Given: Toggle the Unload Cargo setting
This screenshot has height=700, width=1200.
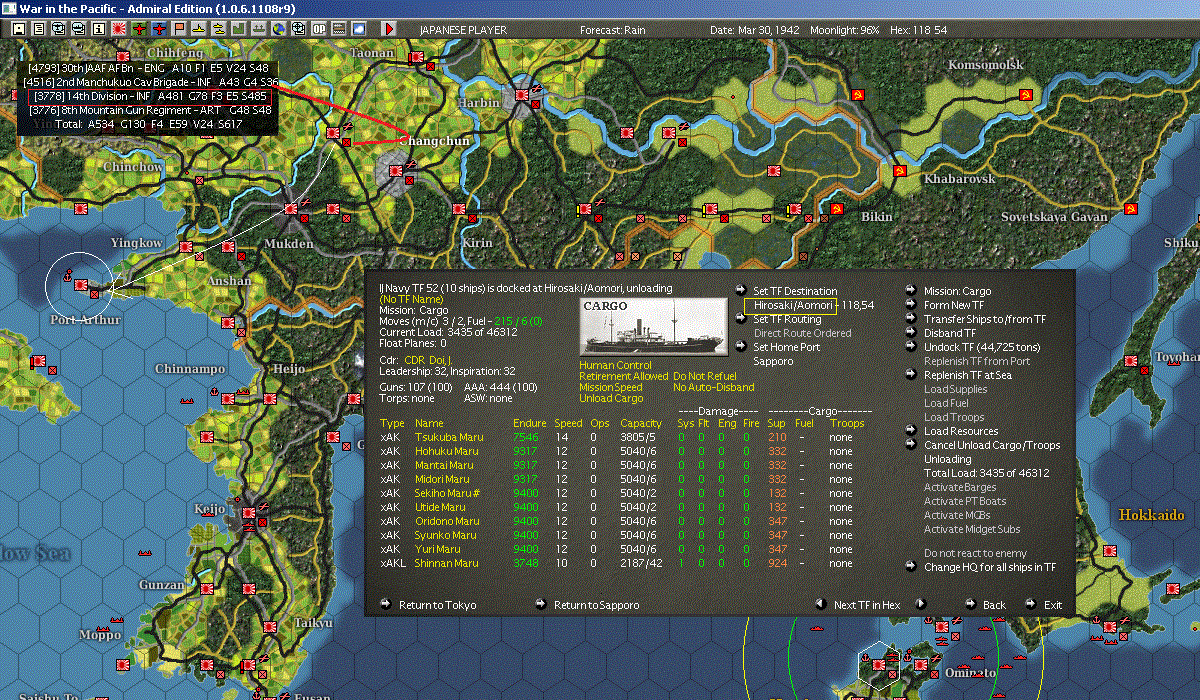Looking at the screenshot, I should tap(612, 398).
